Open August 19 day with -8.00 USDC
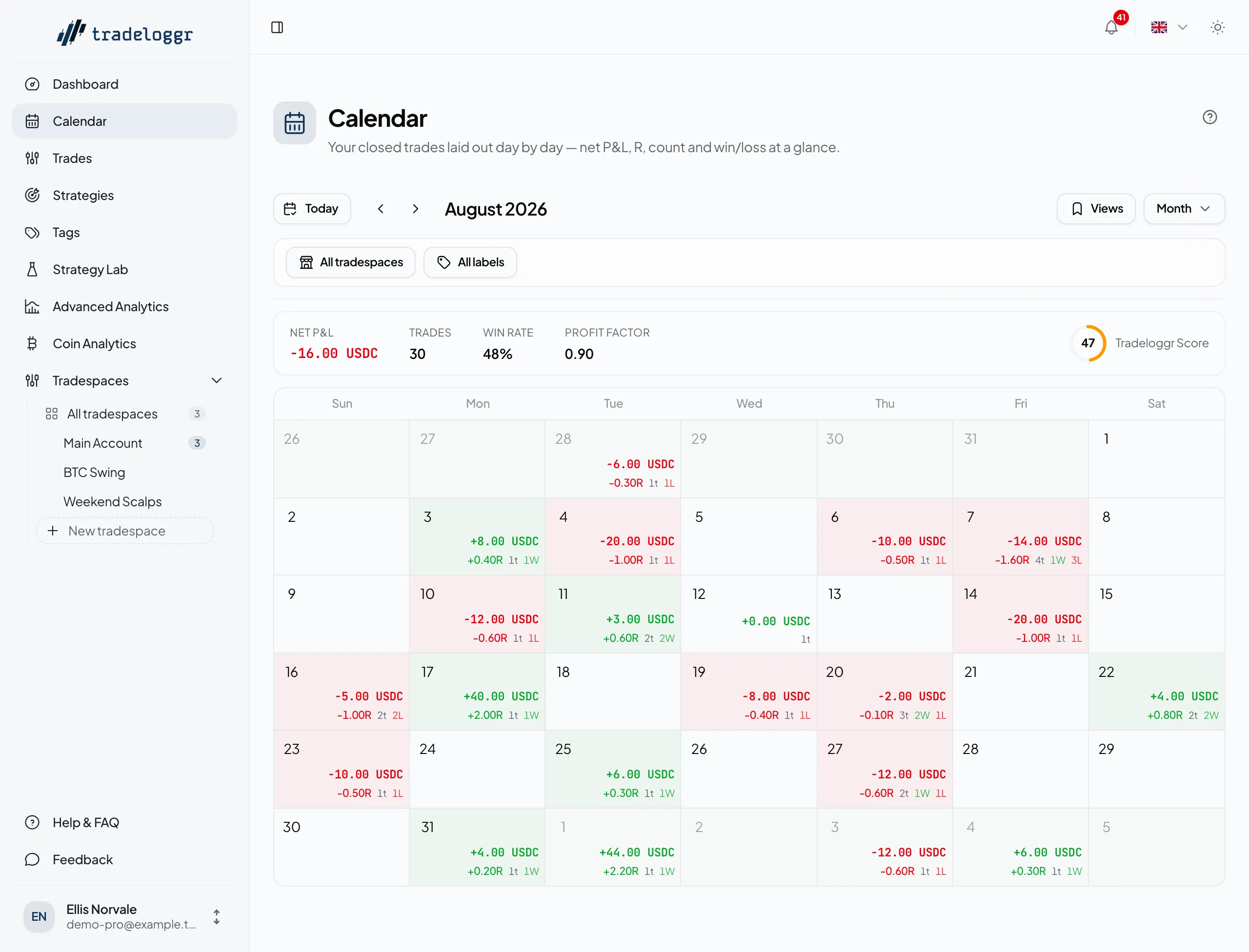This screenshot has width=1249, height=952. click(x=749, y=692)
